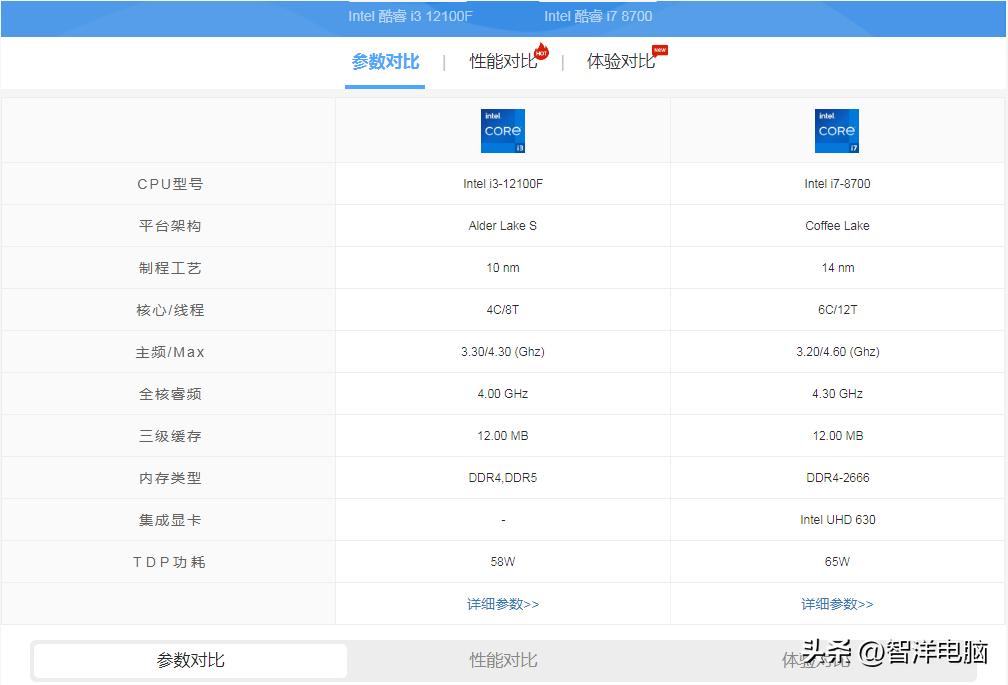Click the 58W TDP value
The image size is (1008, 685).
pyautogui.click(x=502, y=561)
